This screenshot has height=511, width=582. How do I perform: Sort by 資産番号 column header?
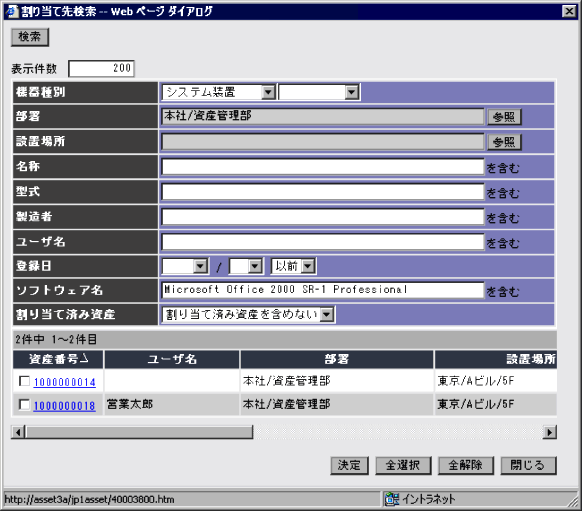[x=58, y=359]
